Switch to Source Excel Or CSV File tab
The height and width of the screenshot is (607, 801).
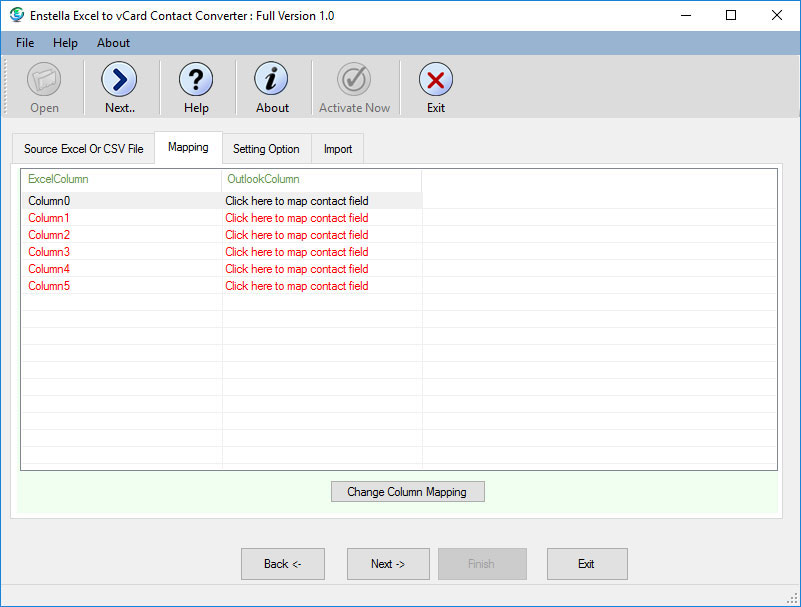84,149
